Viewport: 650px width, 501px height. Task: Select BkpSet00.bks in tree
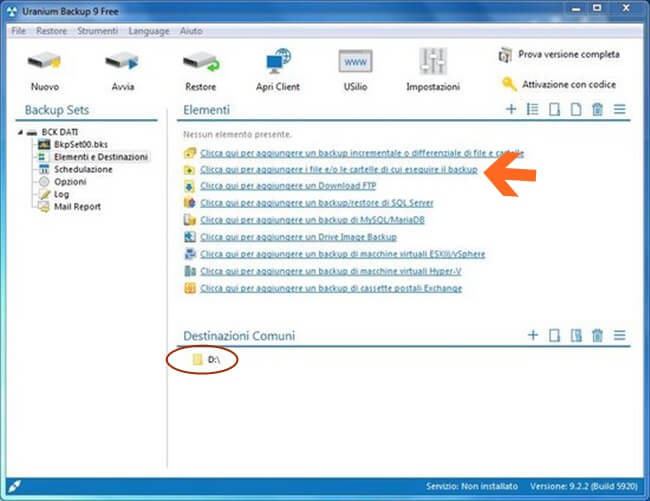coord(81,145)
